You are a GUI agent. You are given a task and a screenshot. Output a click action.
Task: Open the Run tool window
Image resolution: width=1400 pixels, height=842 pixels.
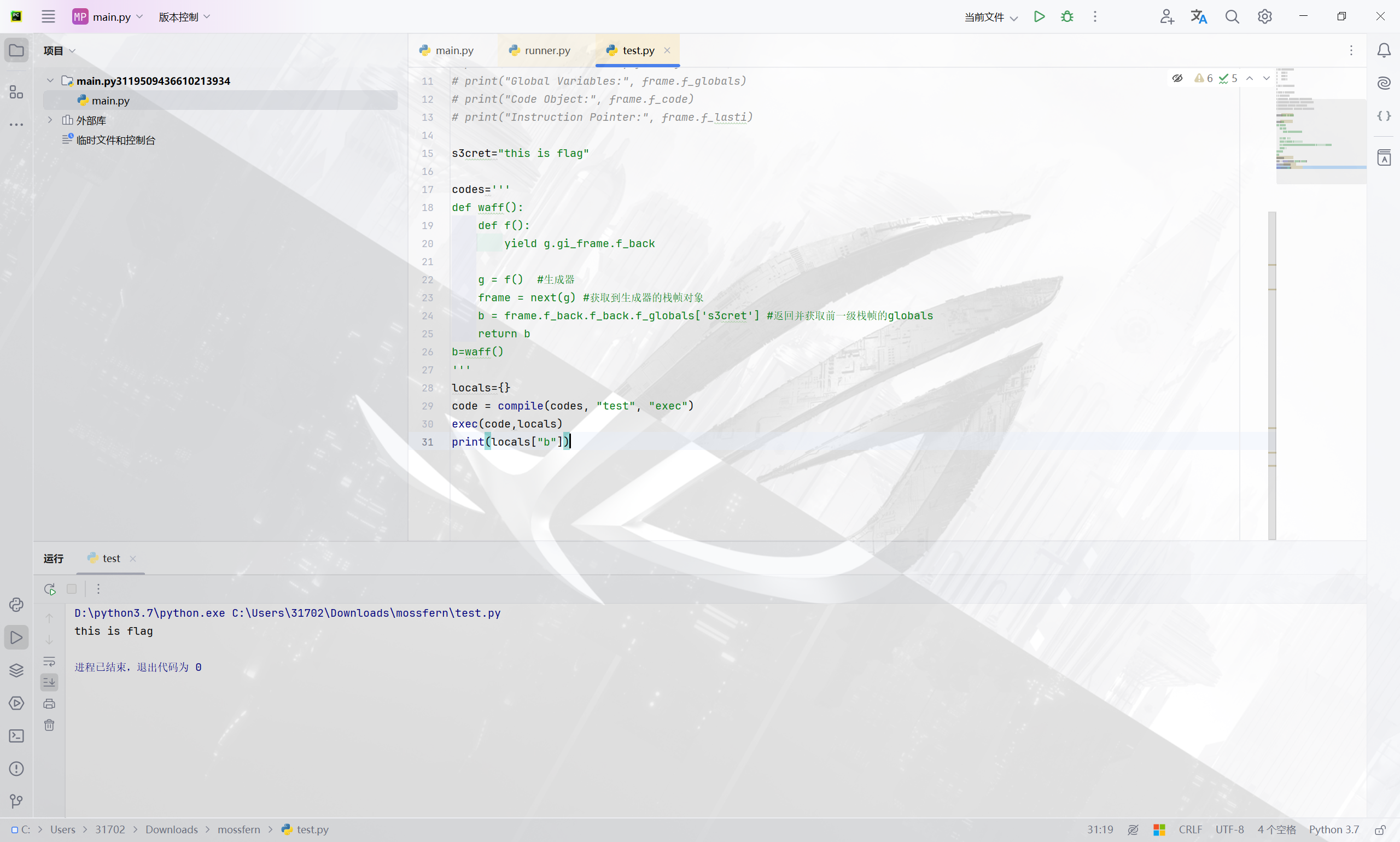(x=16, y=637)
